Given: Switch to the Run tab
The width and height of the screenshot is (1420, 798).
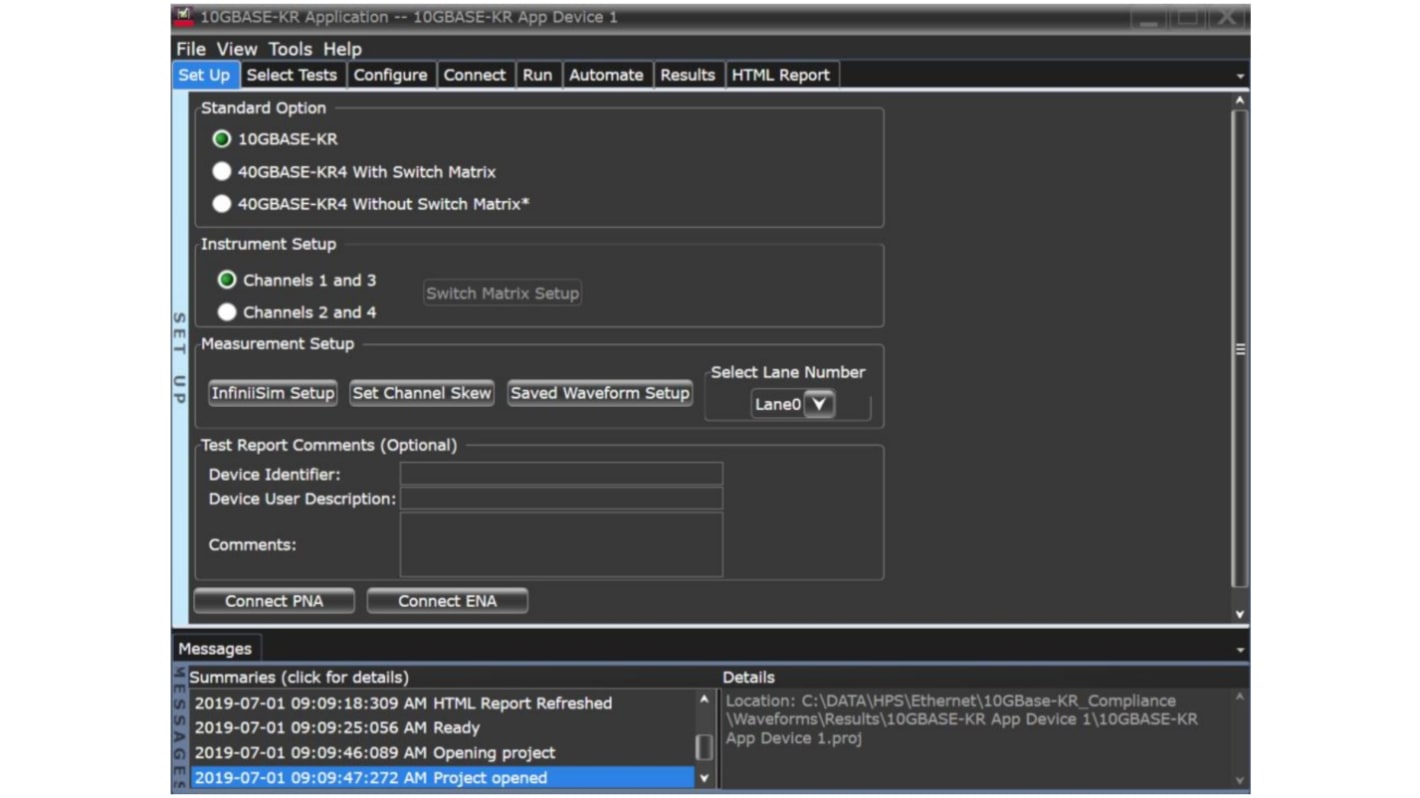Looking at the screenshot, I should click(x=537, y=75).
